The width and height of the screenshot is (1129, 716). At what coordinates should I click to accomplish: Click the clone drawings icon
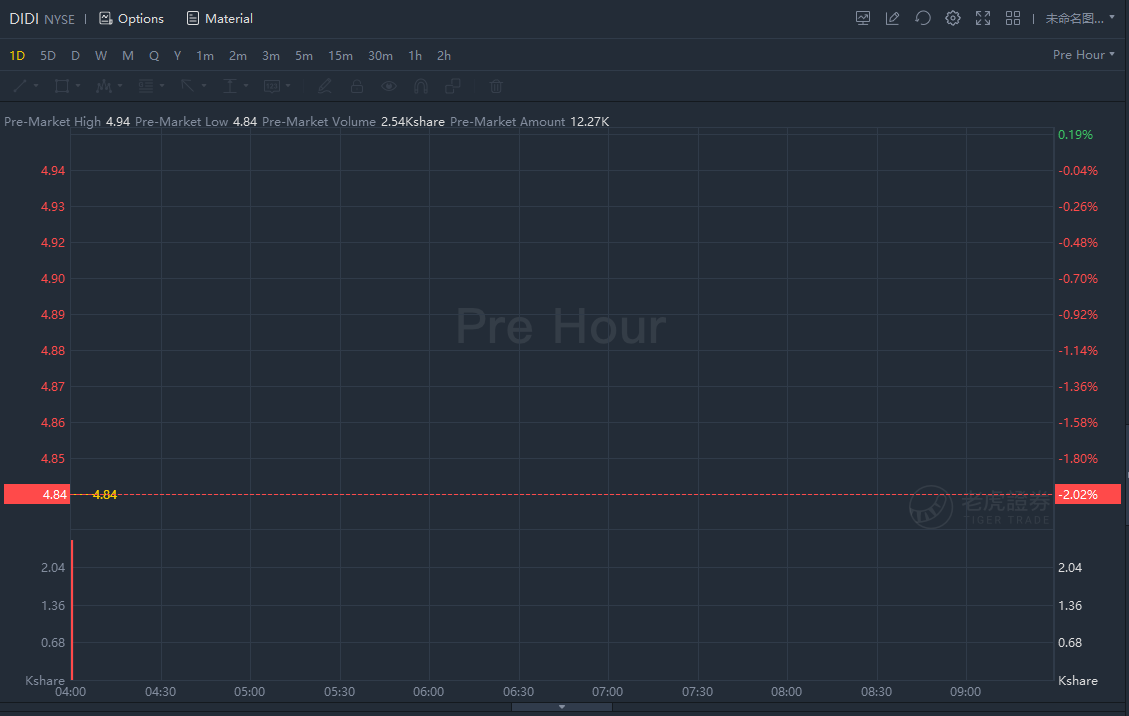point(453,86)
